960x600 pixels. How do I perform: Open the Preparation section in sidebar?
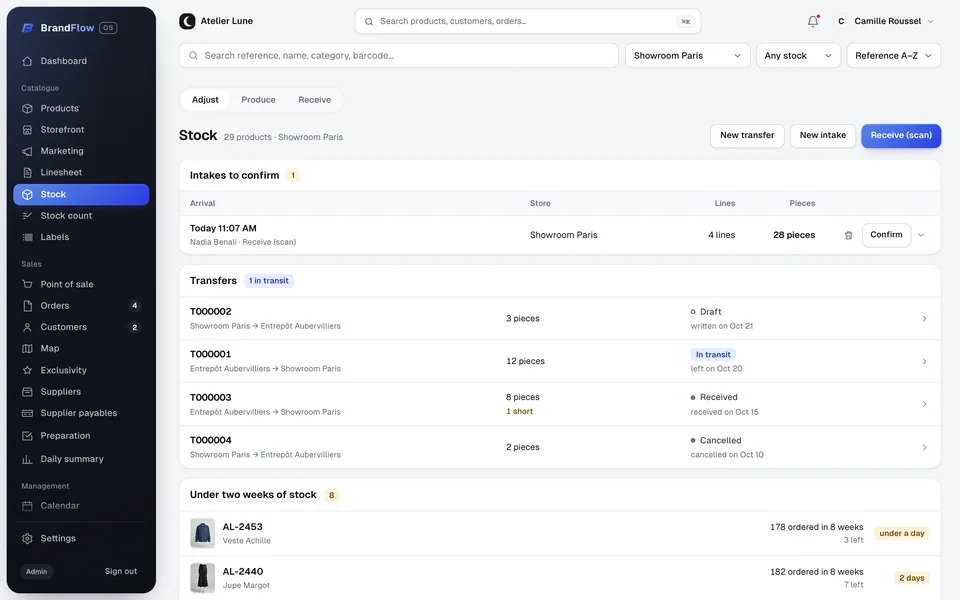point(81,436)
